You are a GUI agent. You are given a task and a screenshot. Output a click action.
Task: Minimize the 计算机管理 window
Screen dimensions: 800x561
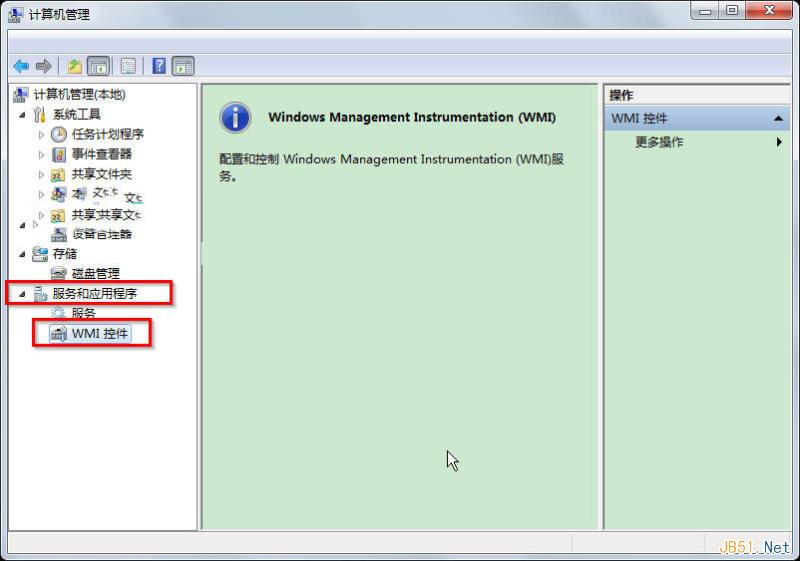pyautogui.click(x=706, y=10)
